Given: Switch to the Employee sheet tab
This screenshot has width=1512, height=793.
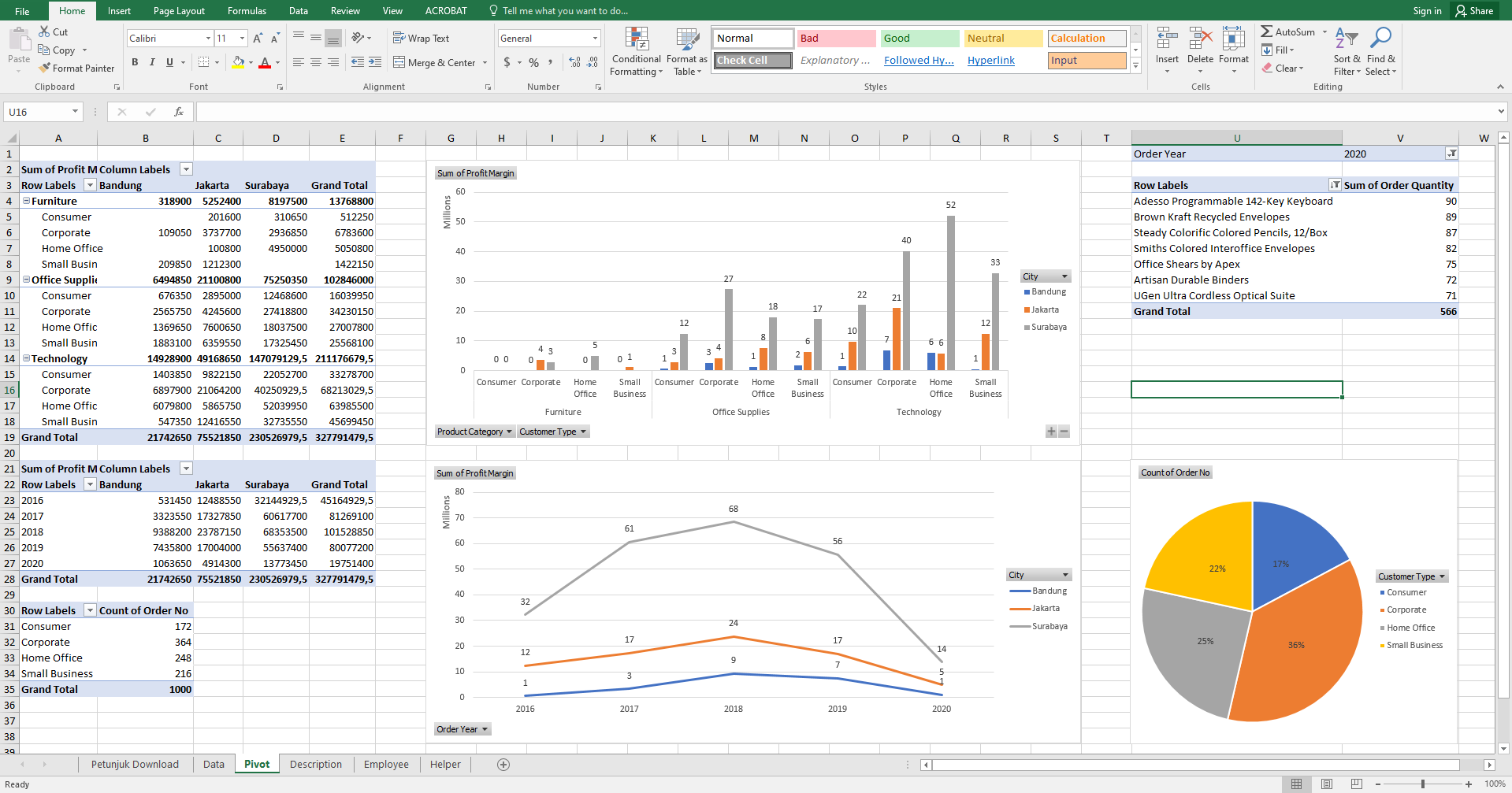Looking at the screenshot, I should point(386,765).
